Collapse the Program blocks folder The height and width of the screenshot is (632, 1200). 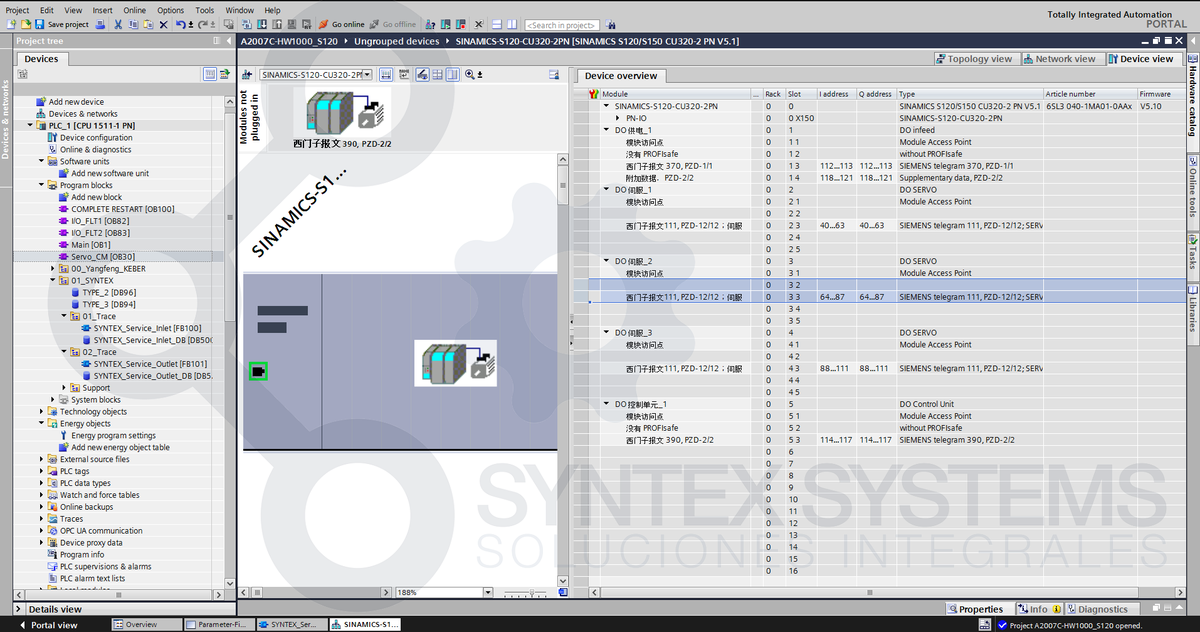[x=42, y=185]
